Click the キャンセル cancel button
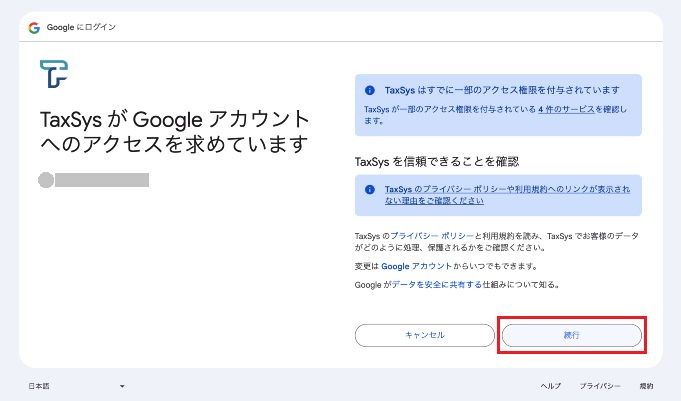This screenshot has width=681, height=401. [425, 335]
